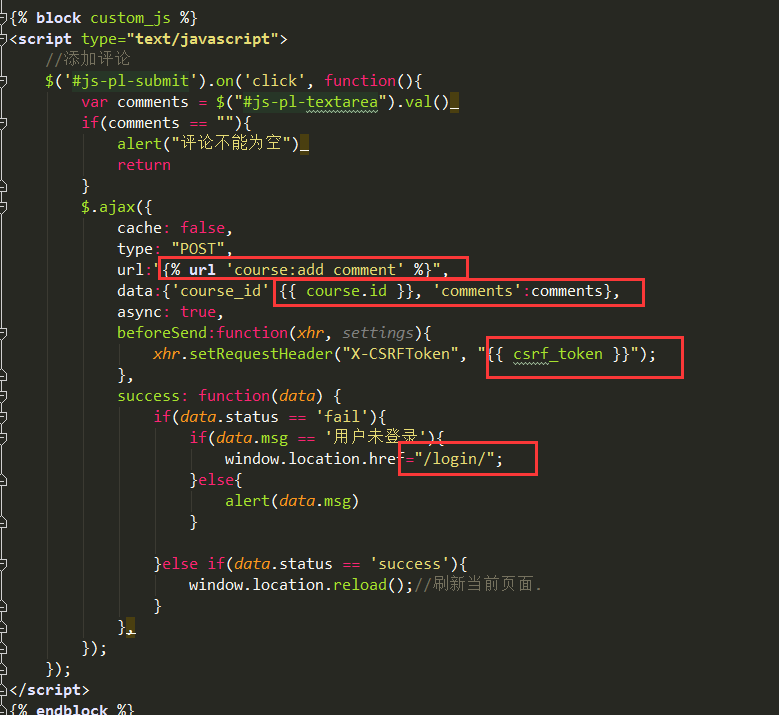Click 'course:add_comment' in the url tag
This screenshot has height=715, width=779.
(314, 270)
